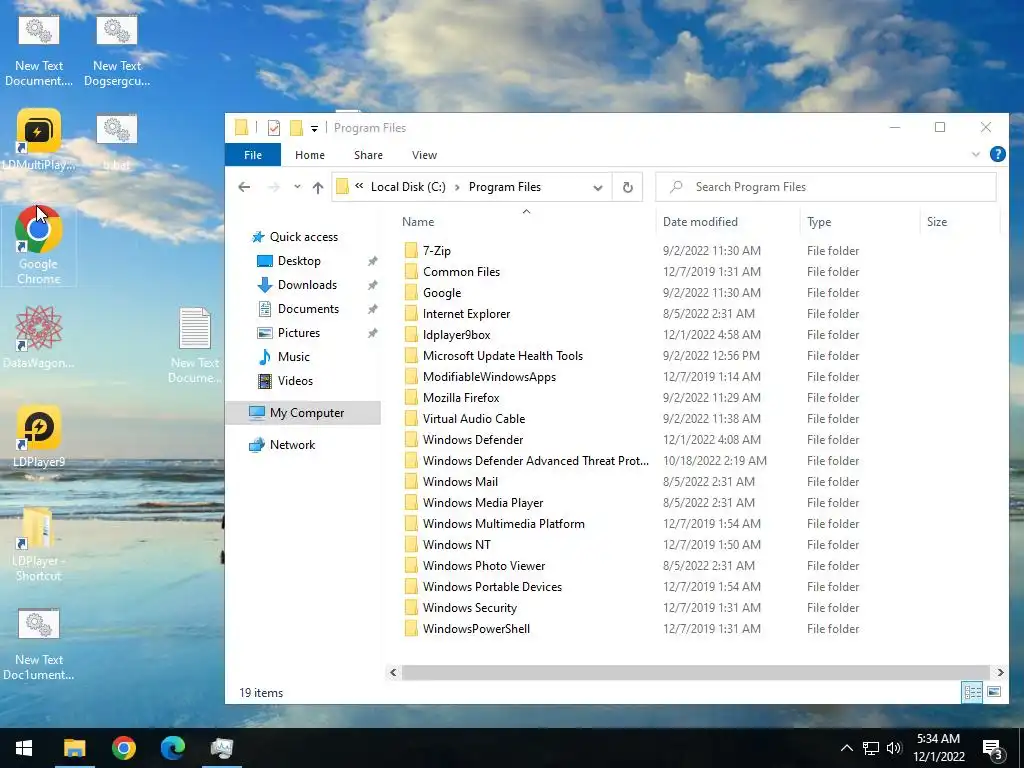1024x768 pixels.
Task: Click in Search Program Files box
Action: click(x=826, y=187)
